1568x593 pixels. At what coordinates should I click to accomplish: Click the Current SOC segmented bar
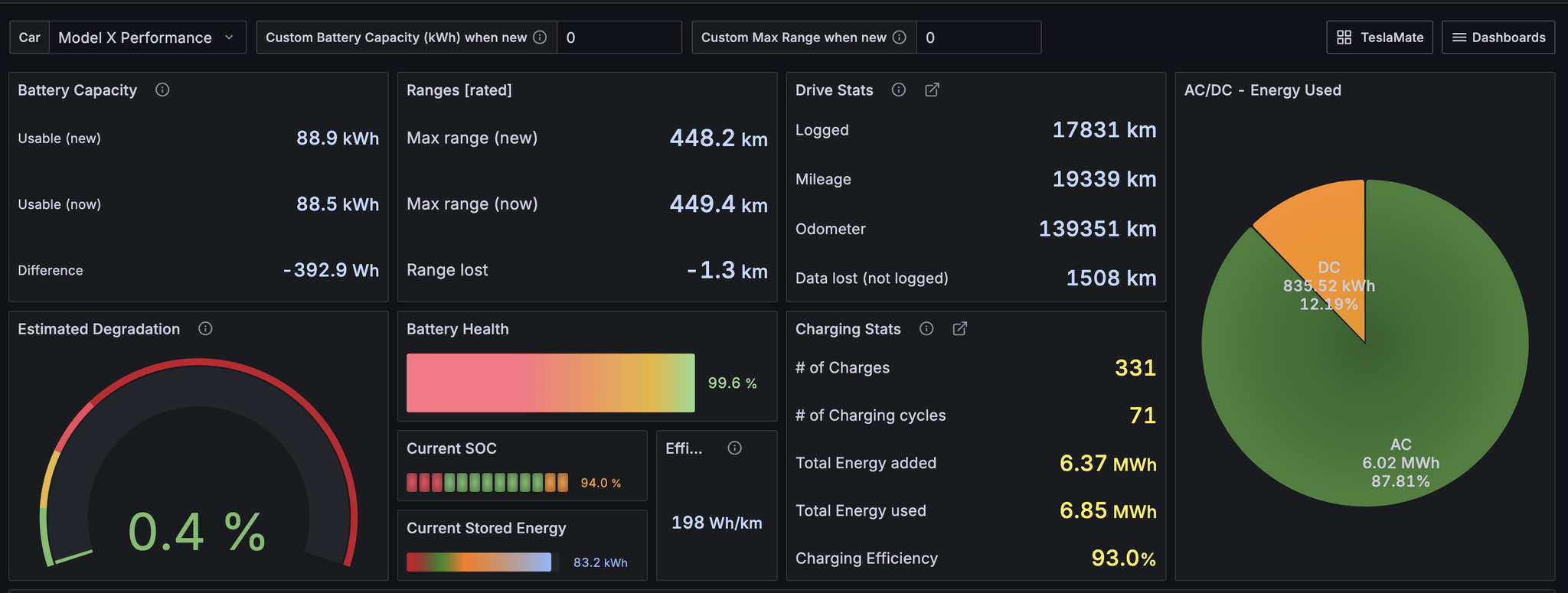point(487,483)
